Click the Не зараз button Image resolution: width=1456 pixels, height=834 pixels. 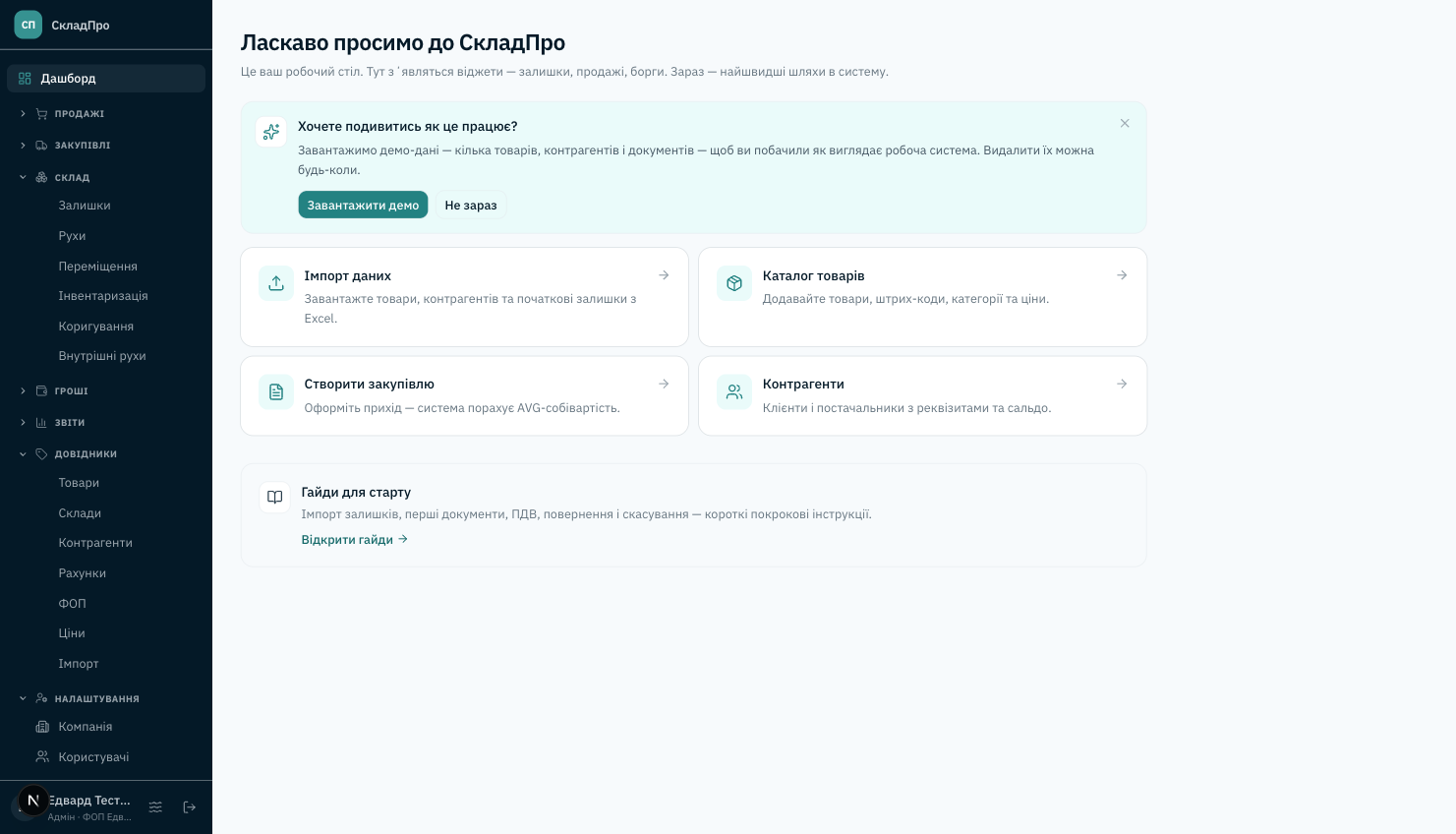click(471, 205)
